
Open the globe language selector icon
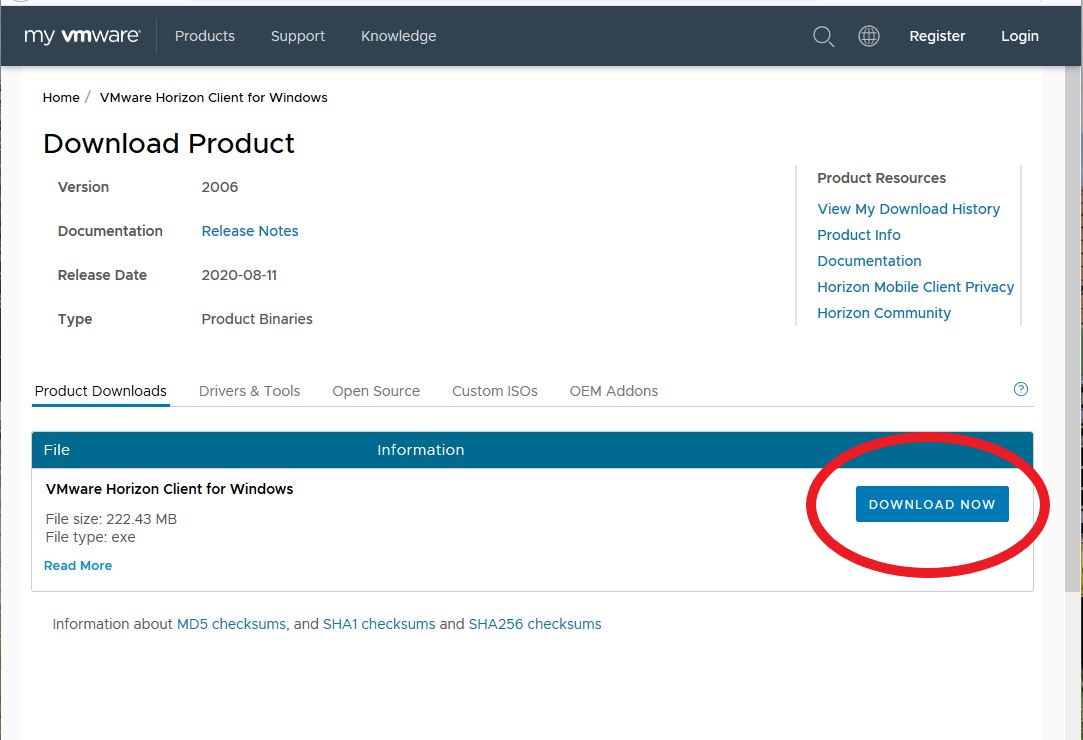(869, 37)
